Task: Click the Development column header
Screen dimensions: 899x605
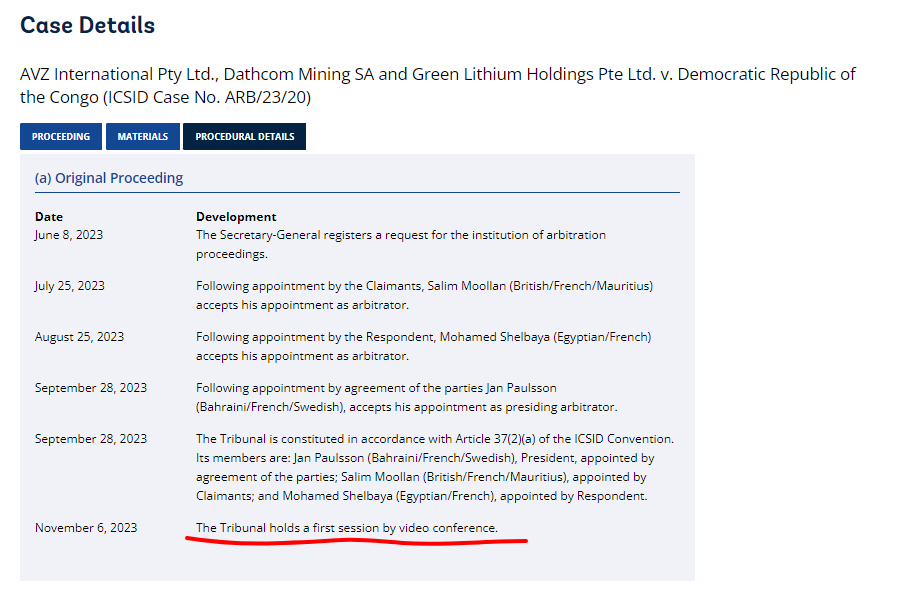Action: 236,217
